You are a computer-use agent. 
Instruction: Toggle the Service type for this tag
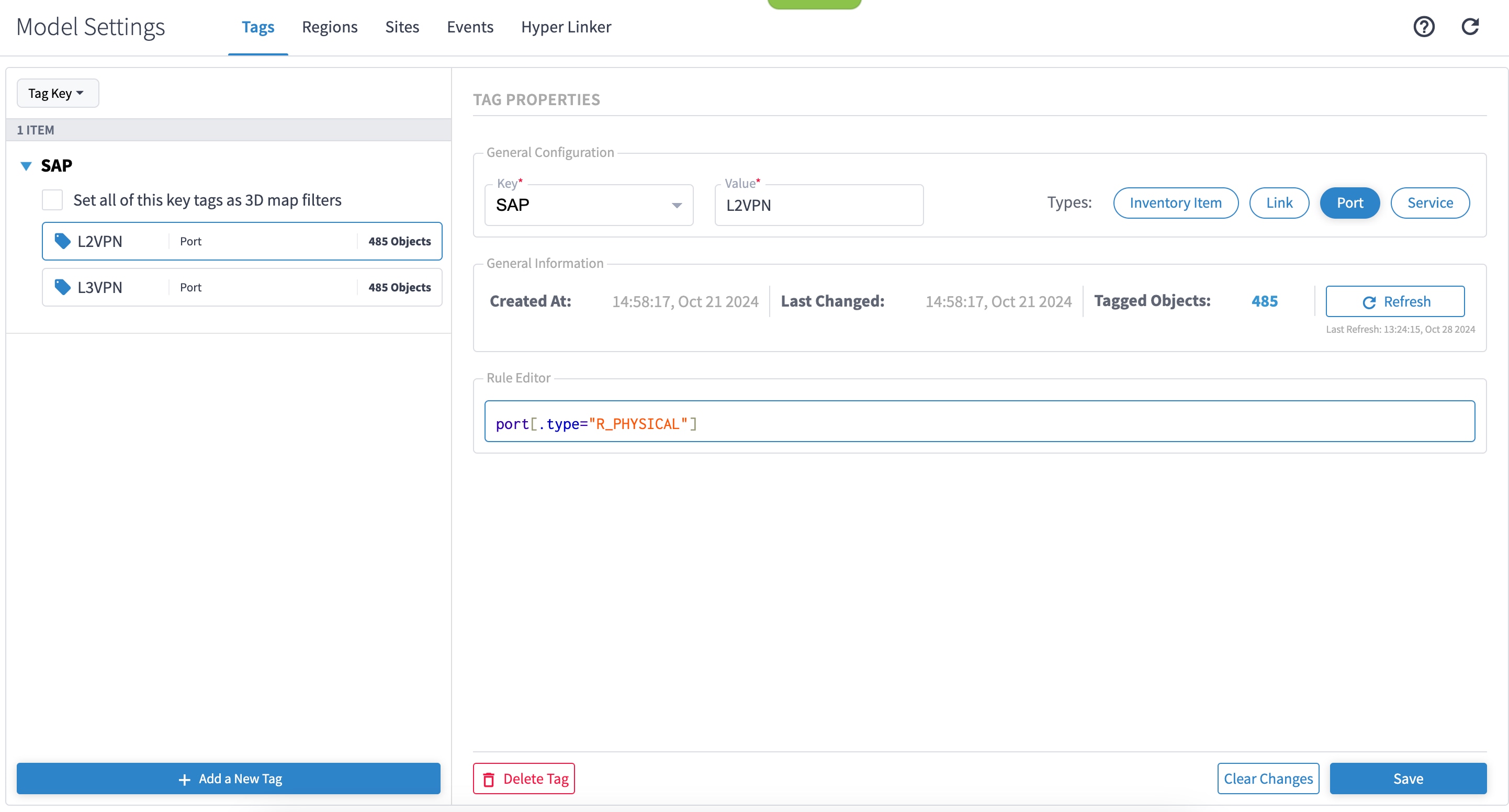click(x=1430, y=202)
